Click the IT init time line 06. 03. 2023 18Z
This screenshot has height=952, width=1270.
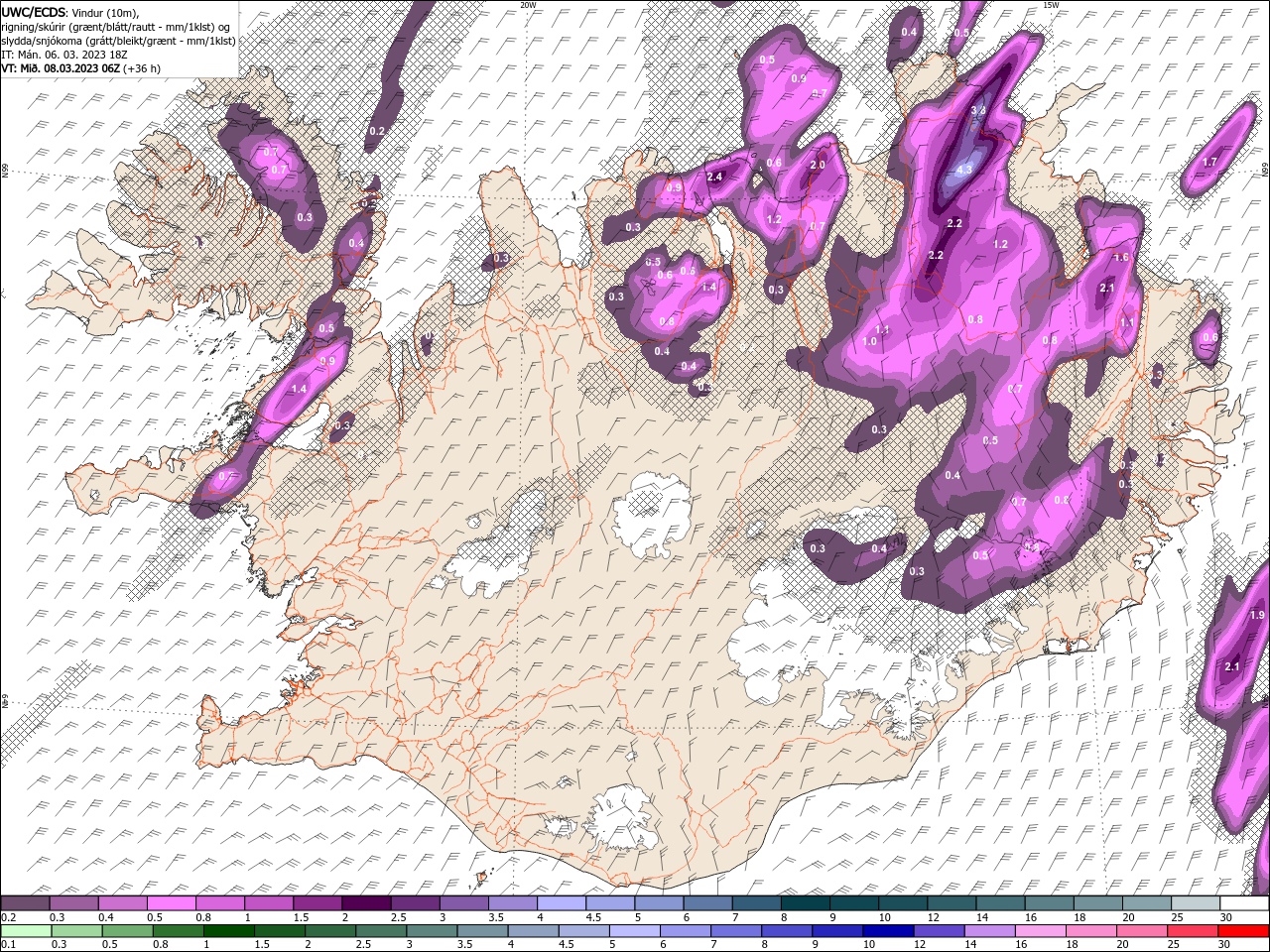coord(64,55)
